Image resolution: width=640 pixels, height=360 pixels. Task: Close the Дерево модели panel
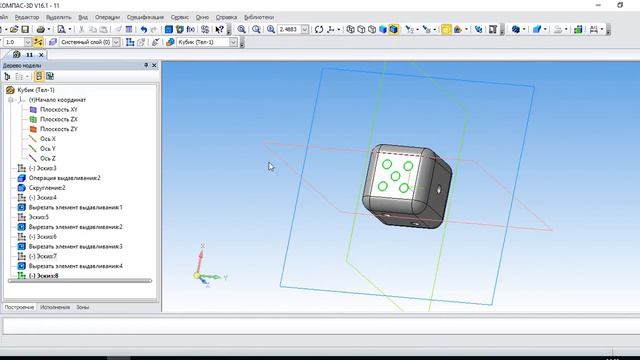click(154, 65)
